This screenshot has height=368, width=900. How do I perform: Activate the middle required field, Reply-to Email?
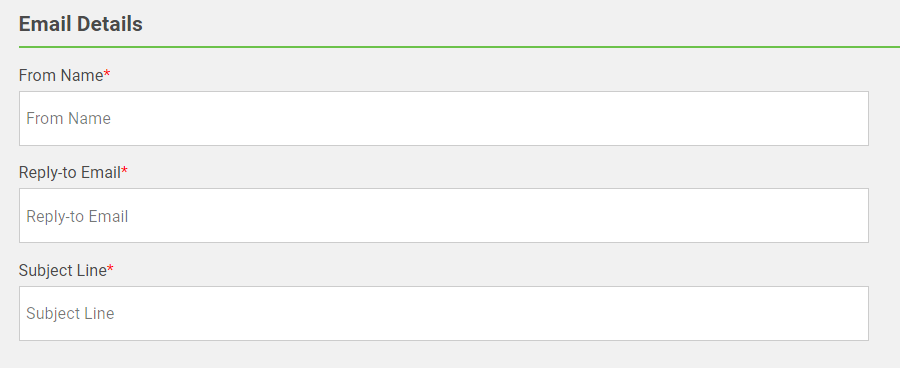(x=444, y=215)
